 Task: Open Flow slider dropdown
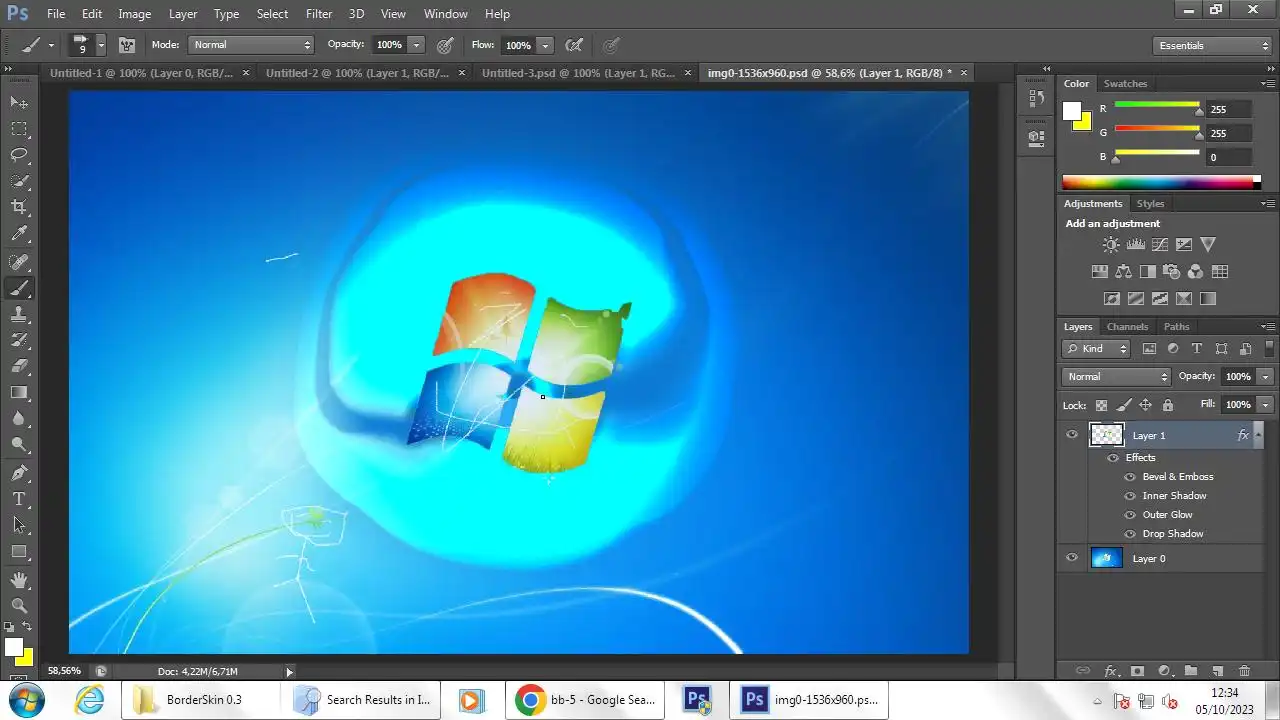545,45
